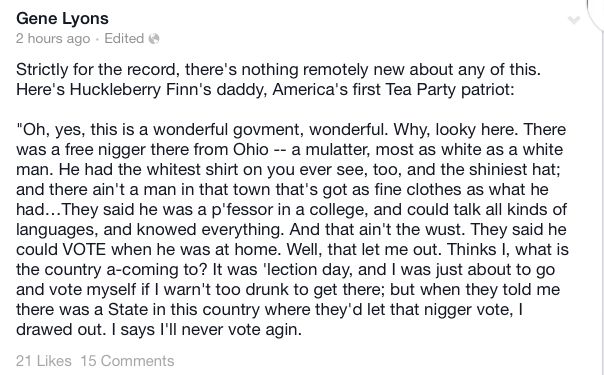The image size is (604, 375).
Task: Click the word 'Ohio' in the quoted passage
Action: [251, 149]
